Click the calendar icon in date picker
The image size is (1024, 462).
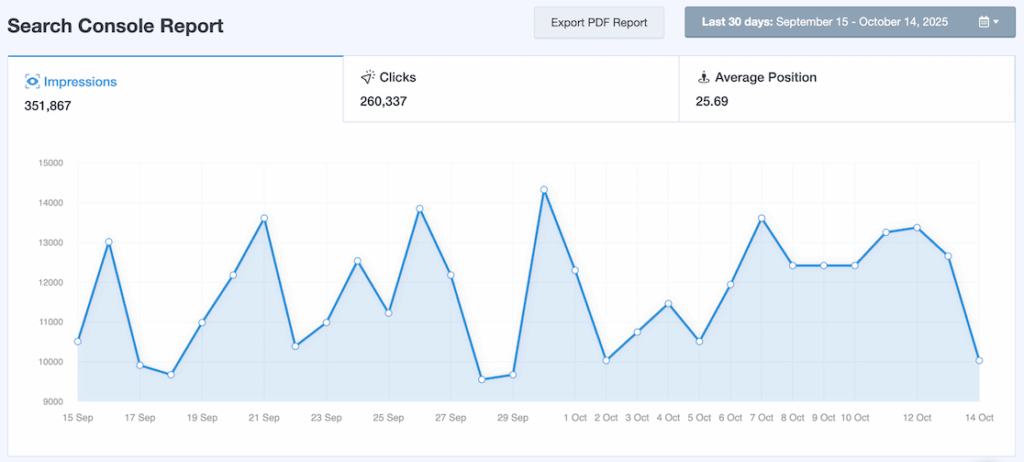pos(983,22)
